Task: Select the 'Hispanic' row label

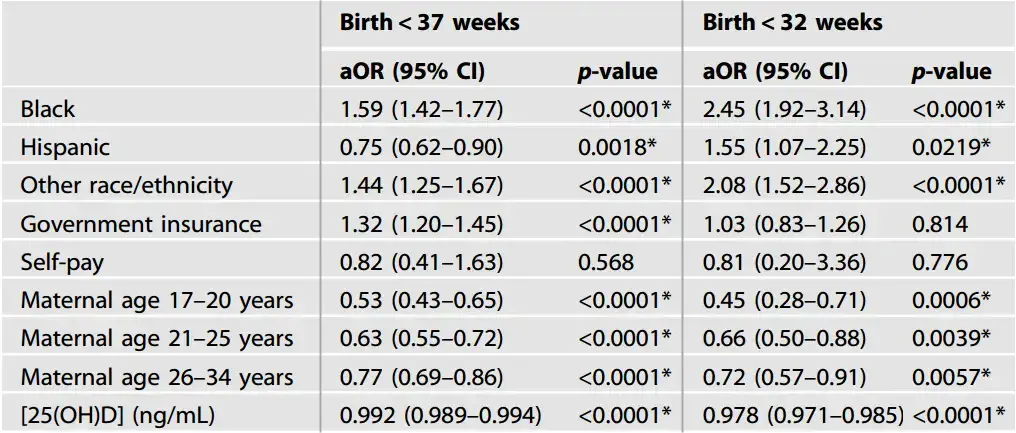Action: pyautogui.click(x=65, y=147)
